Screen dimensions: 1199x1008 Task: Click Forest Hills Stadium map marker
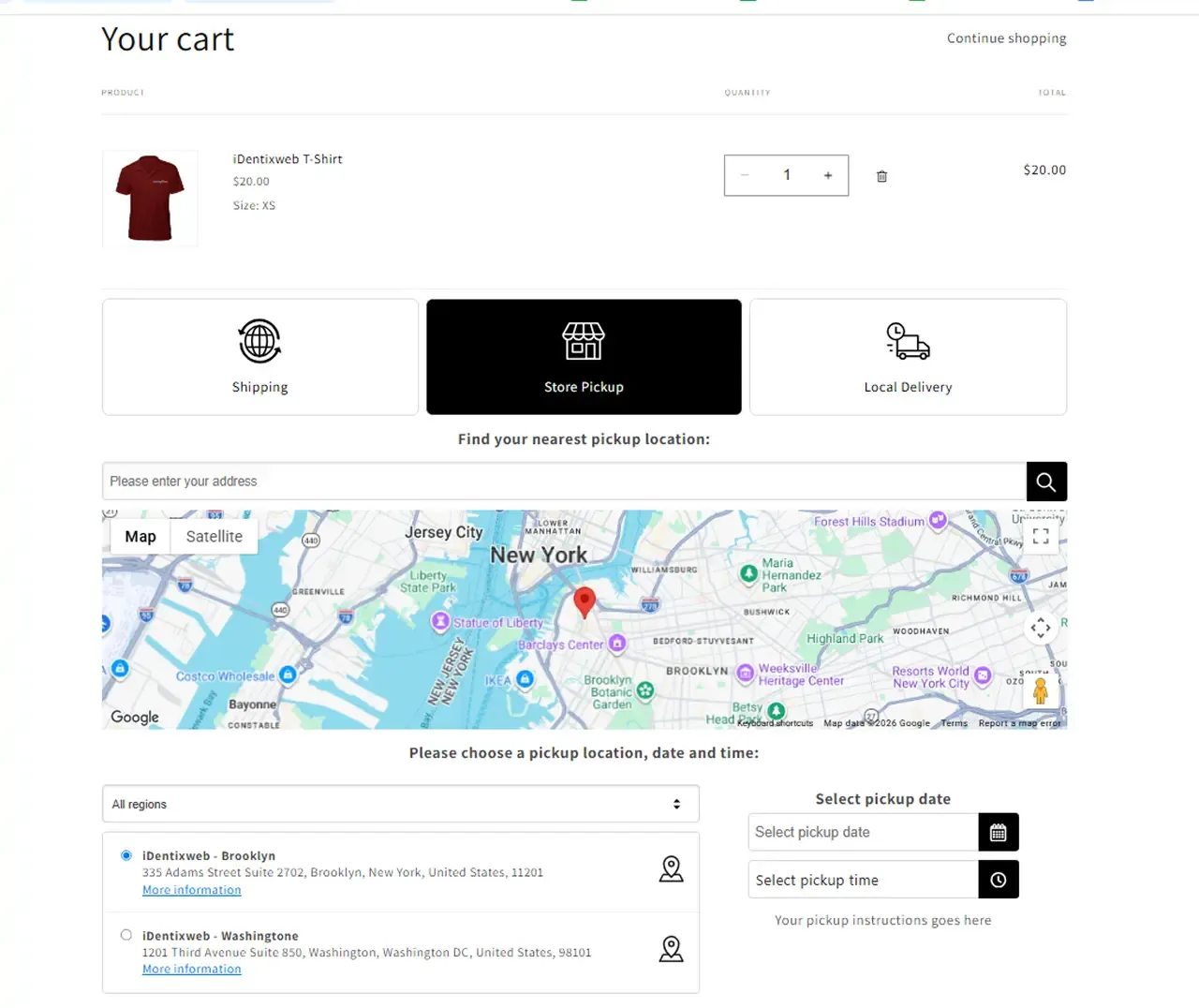tap(938, 520)
